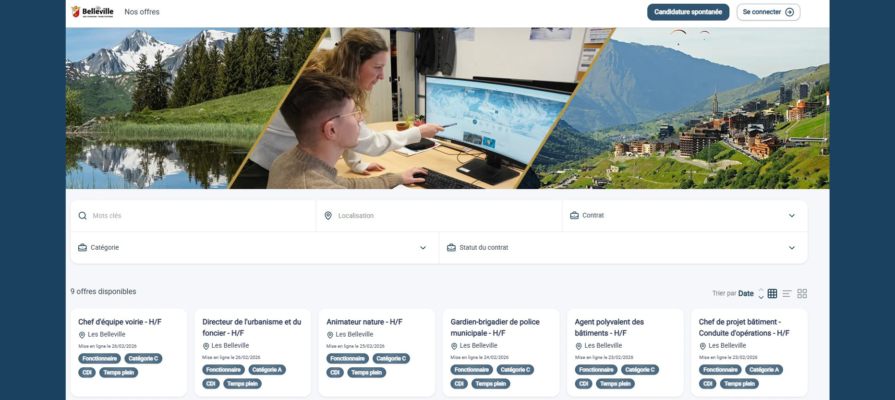Open the Nos offres menu item
The width and height of the screenshot is (895, 400).
142,12
